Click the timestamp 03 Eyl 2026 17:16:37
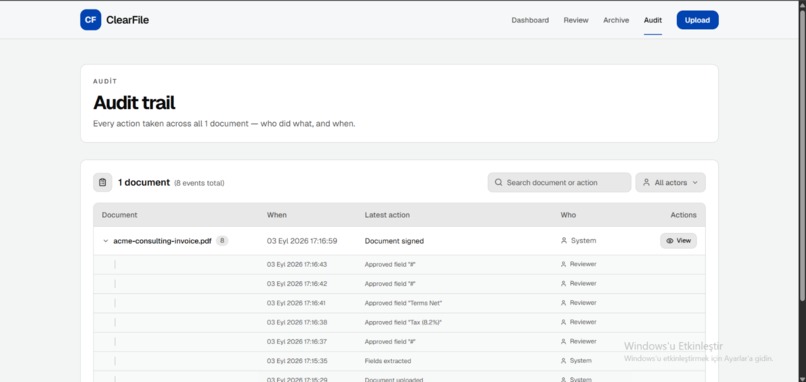The height and width of the screenshot is (382, 806). (x=297, y=341)
